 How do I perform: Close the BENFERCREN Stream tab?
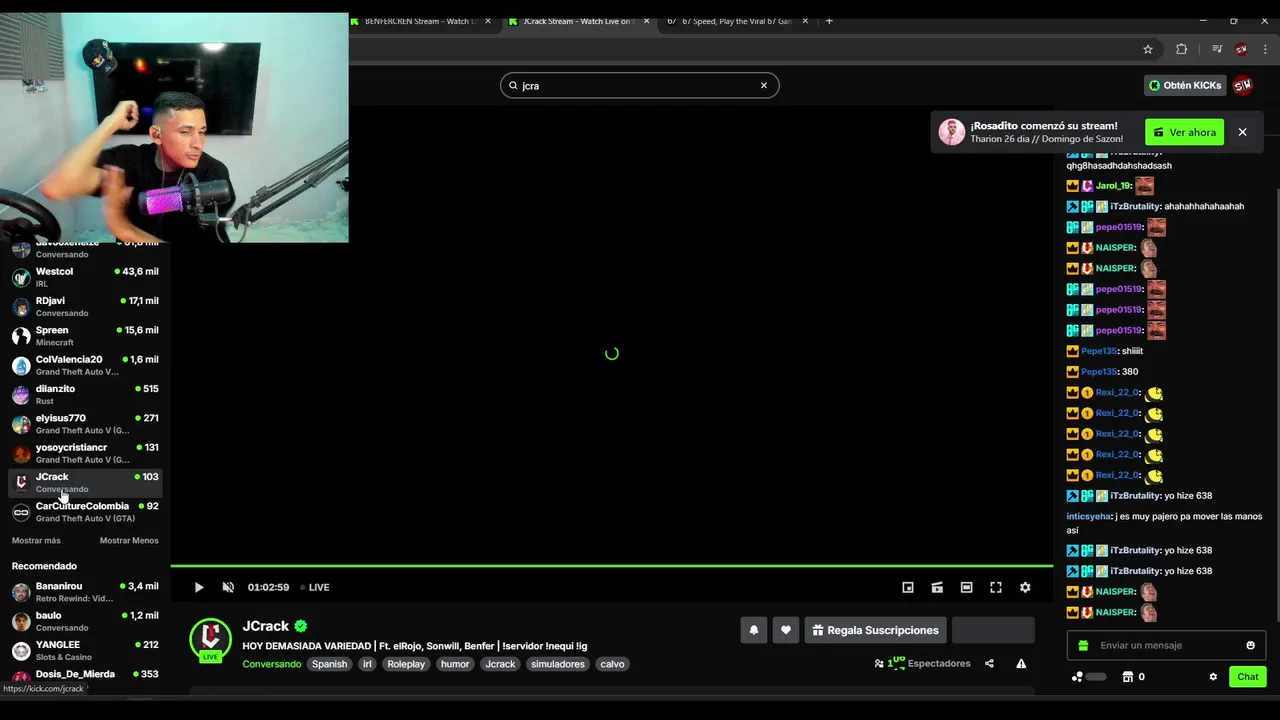coord(488,21)
